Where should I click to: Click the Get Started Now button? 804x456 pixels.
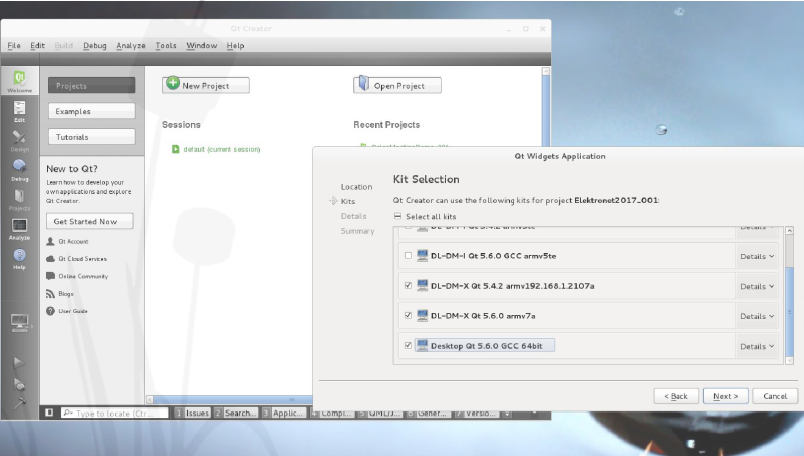[x=89, y=221]
